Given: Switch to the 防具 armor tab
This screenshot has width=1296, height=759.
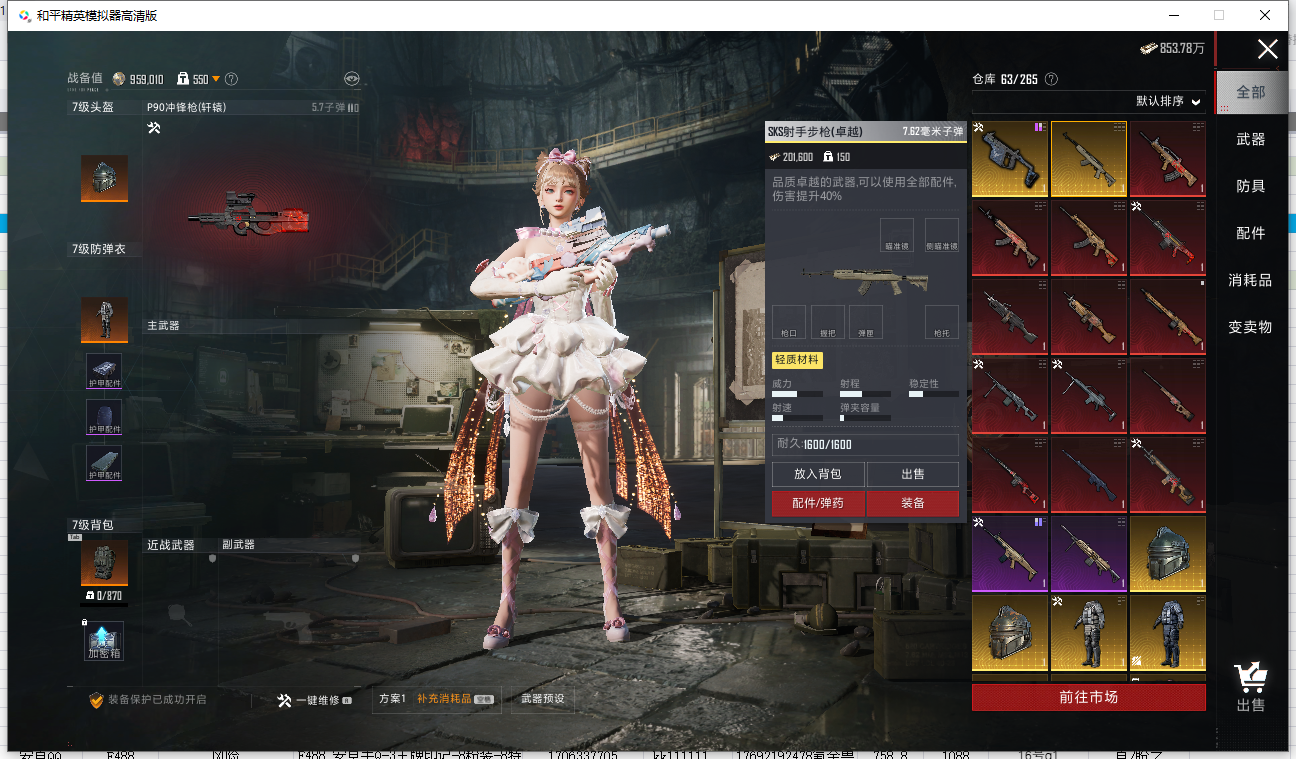Looking at the screenshot, I should click(x=1251, y=186).
